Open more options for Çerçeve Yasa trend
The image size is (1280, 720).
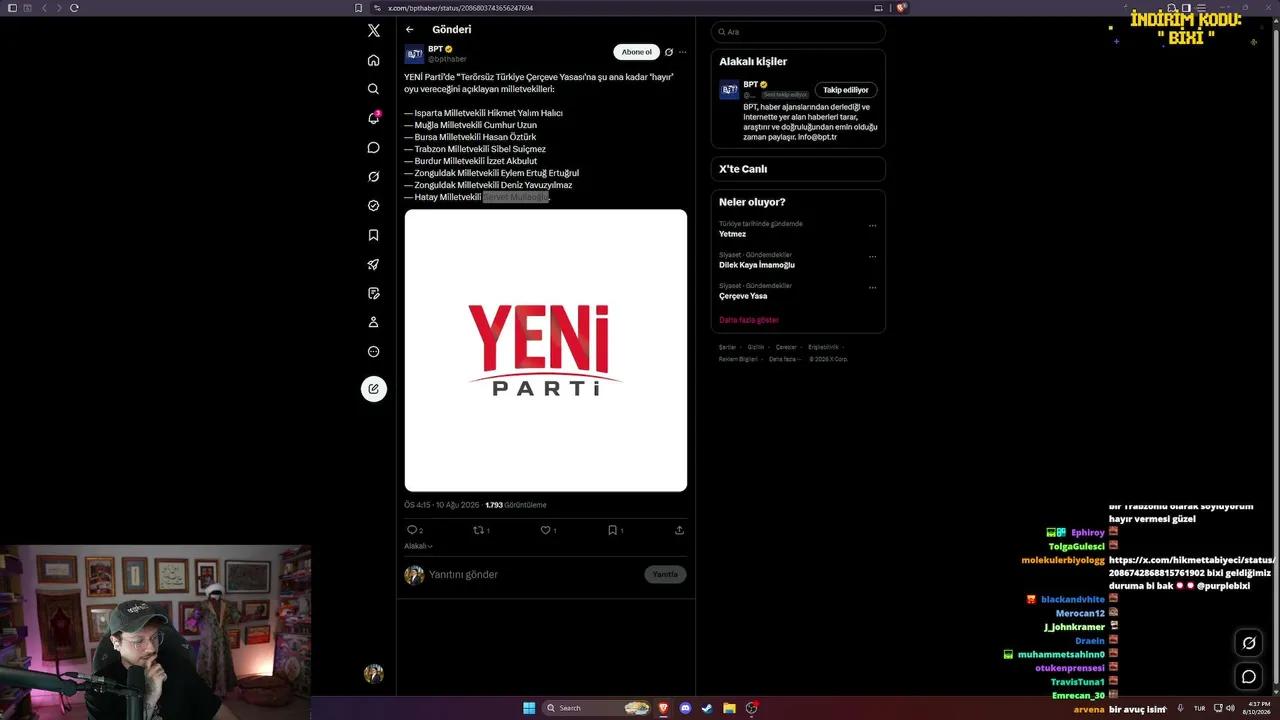pos(872,288)
